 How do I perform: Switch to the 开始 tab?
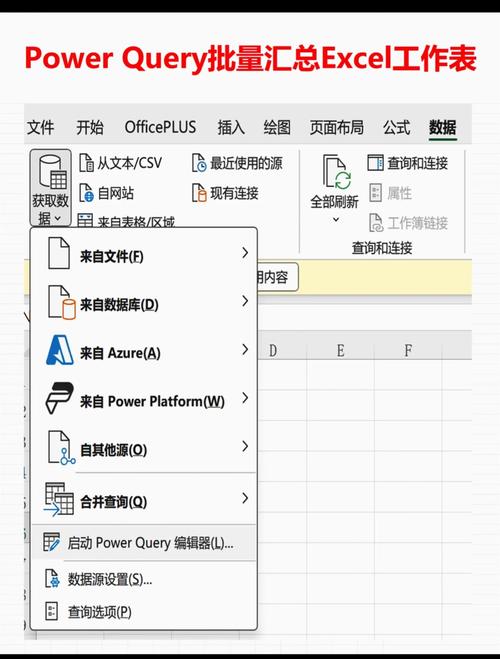tap(89, 127)
